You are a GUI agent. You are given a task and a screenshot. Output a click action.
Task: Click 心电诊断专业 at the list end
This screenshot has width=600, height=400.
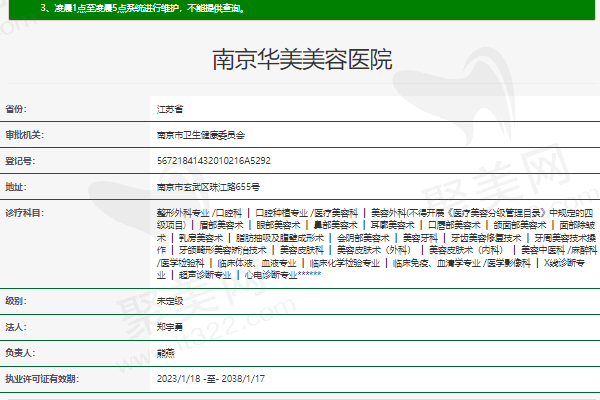coord(271,275)
